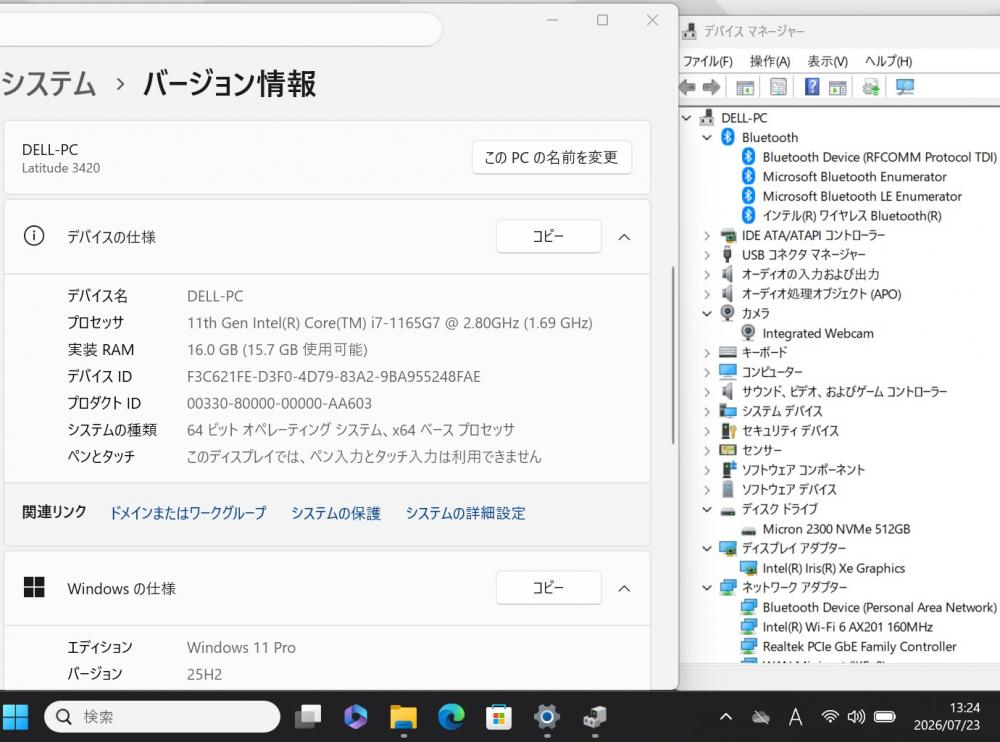This screenshot has height=742, width=1000.
Task: Click the Settings page vertical scrollbar
Action: click(x=673, y=355)
